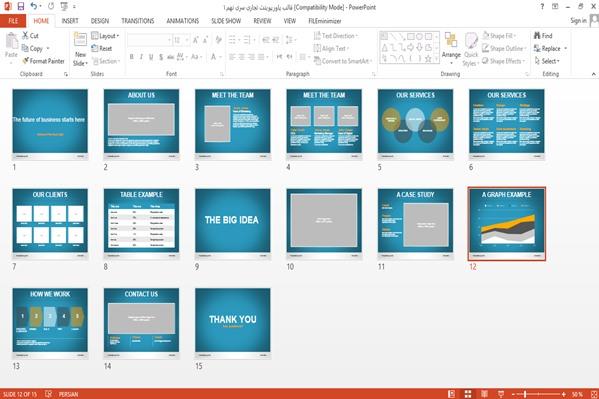Toggle Underline formatting button
Screen dimensions: 599x399
point(151,57)
